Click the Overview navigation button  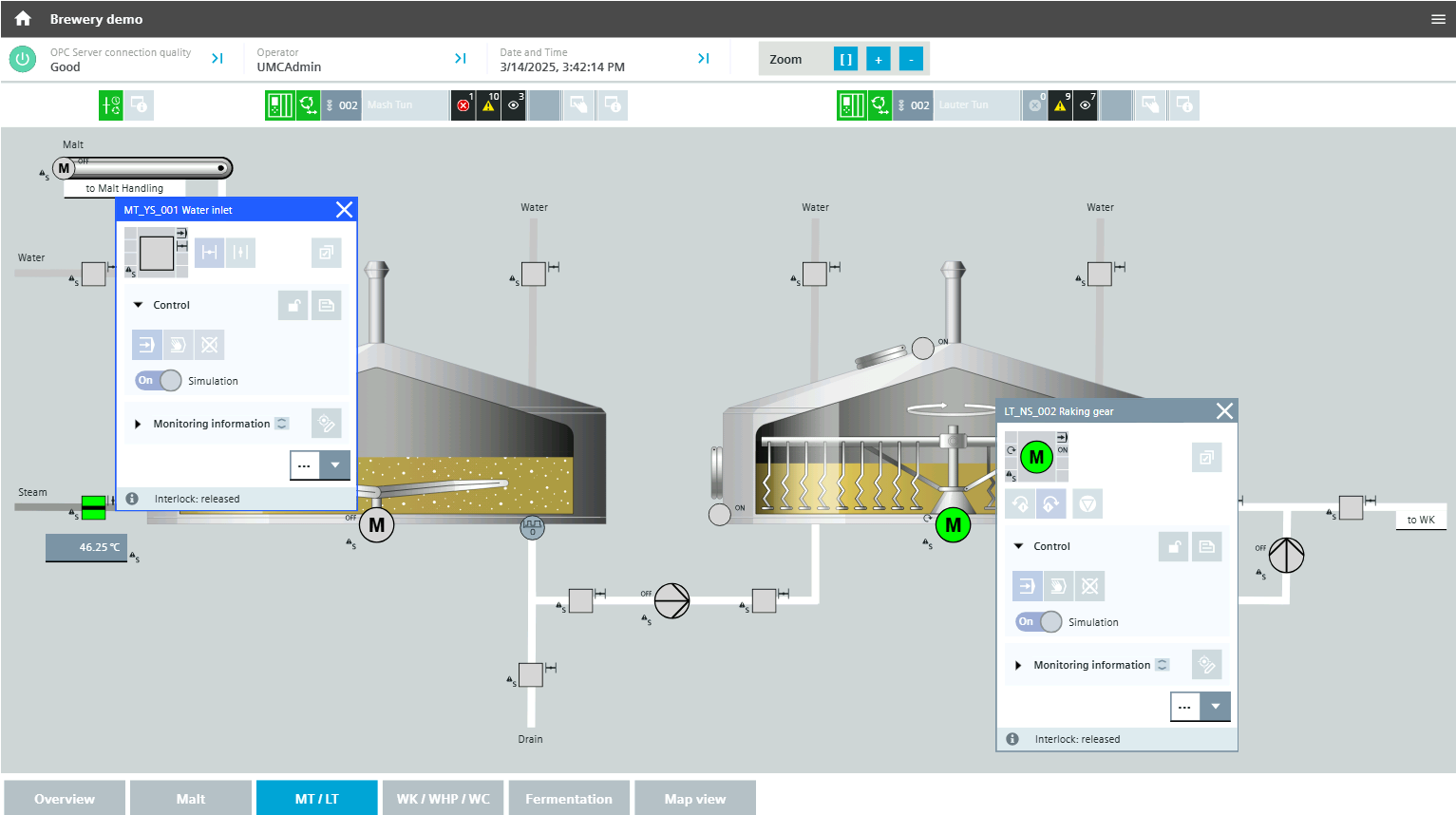pos(65,798)
